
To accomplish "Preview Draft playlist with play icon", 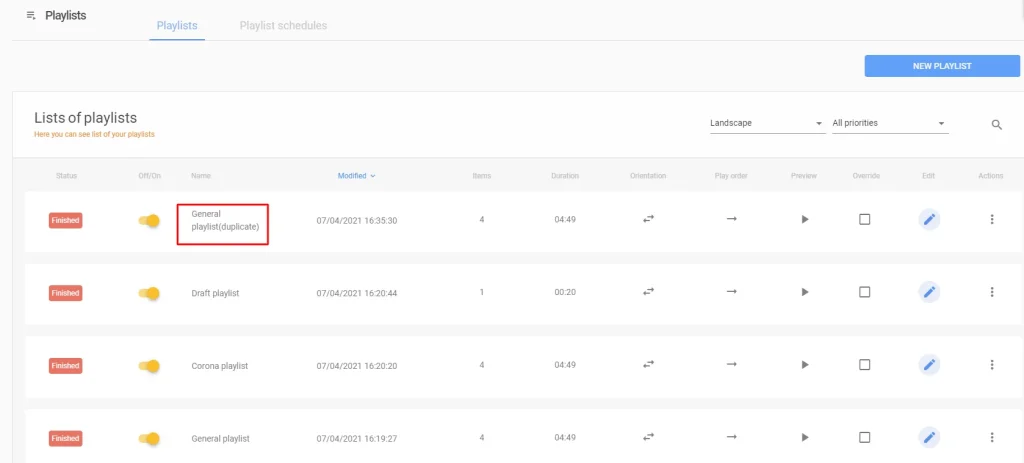I will pyautogui.click(x=805, y=292).
